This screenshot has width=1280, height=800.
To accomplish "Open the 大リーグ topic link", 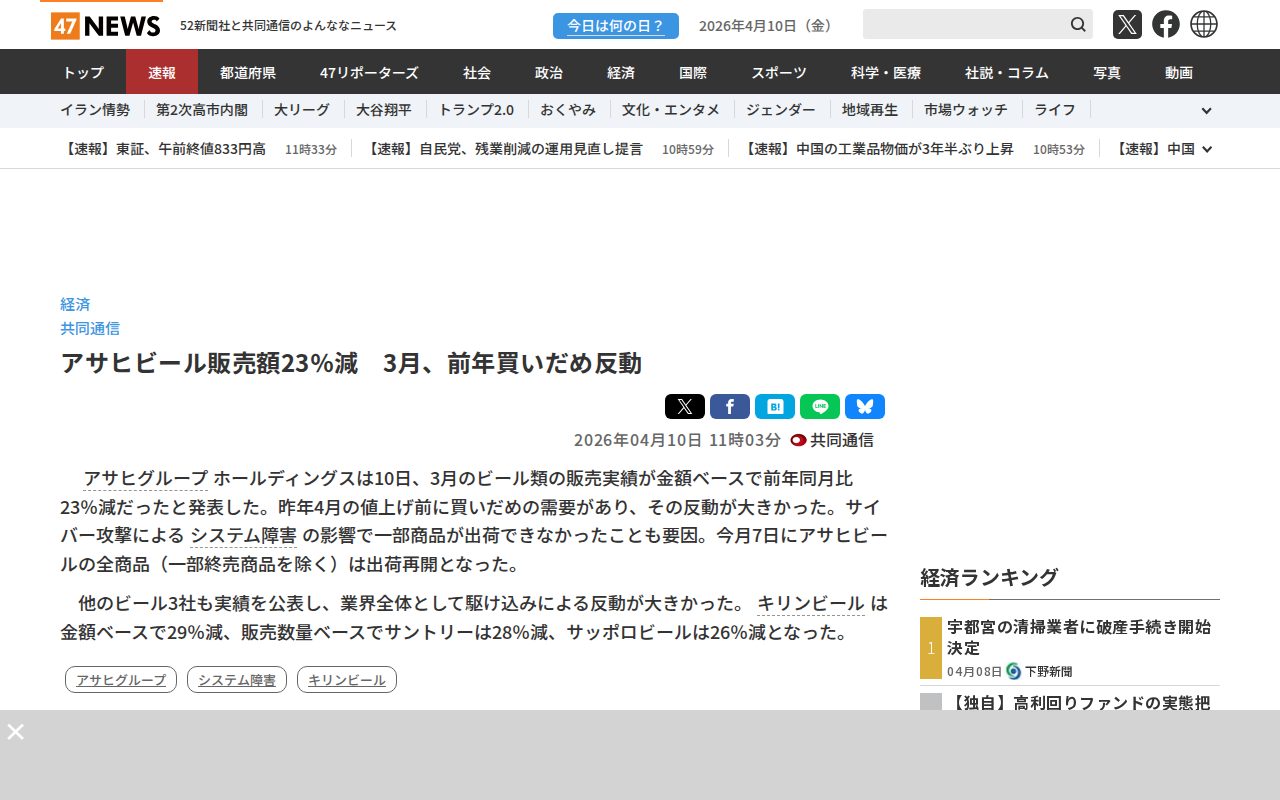I will tap(302, 110).
